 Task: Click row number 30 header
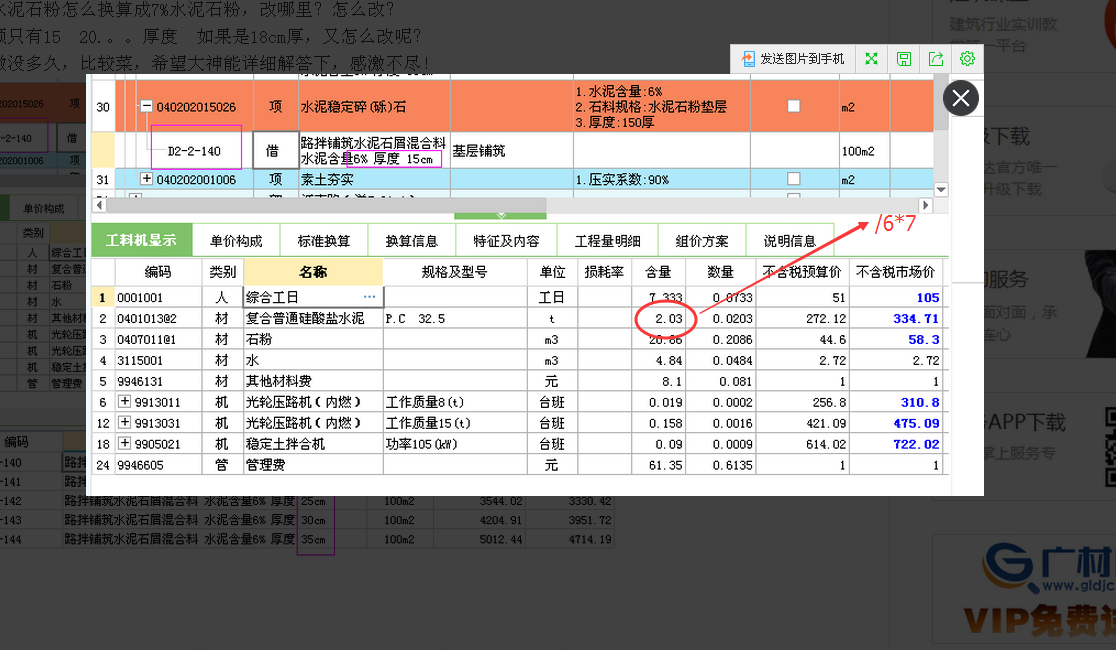[x=103, y=106]
